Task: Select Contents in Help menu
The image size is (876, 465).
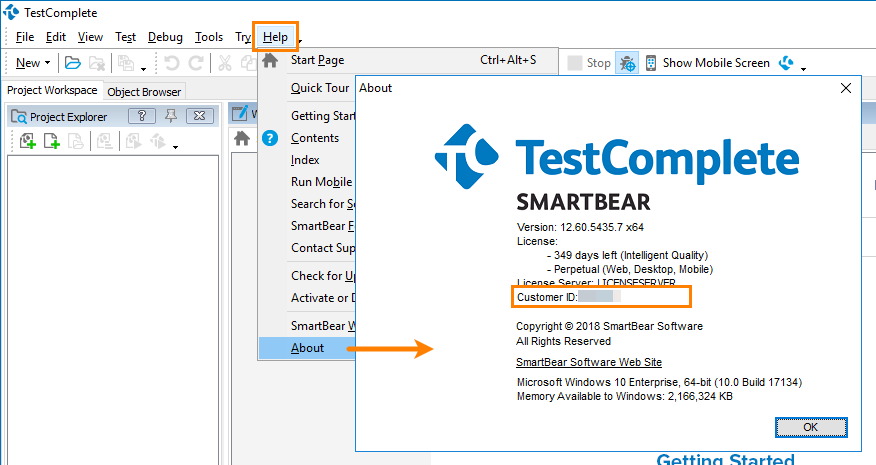Action: (x=315, y=137)
